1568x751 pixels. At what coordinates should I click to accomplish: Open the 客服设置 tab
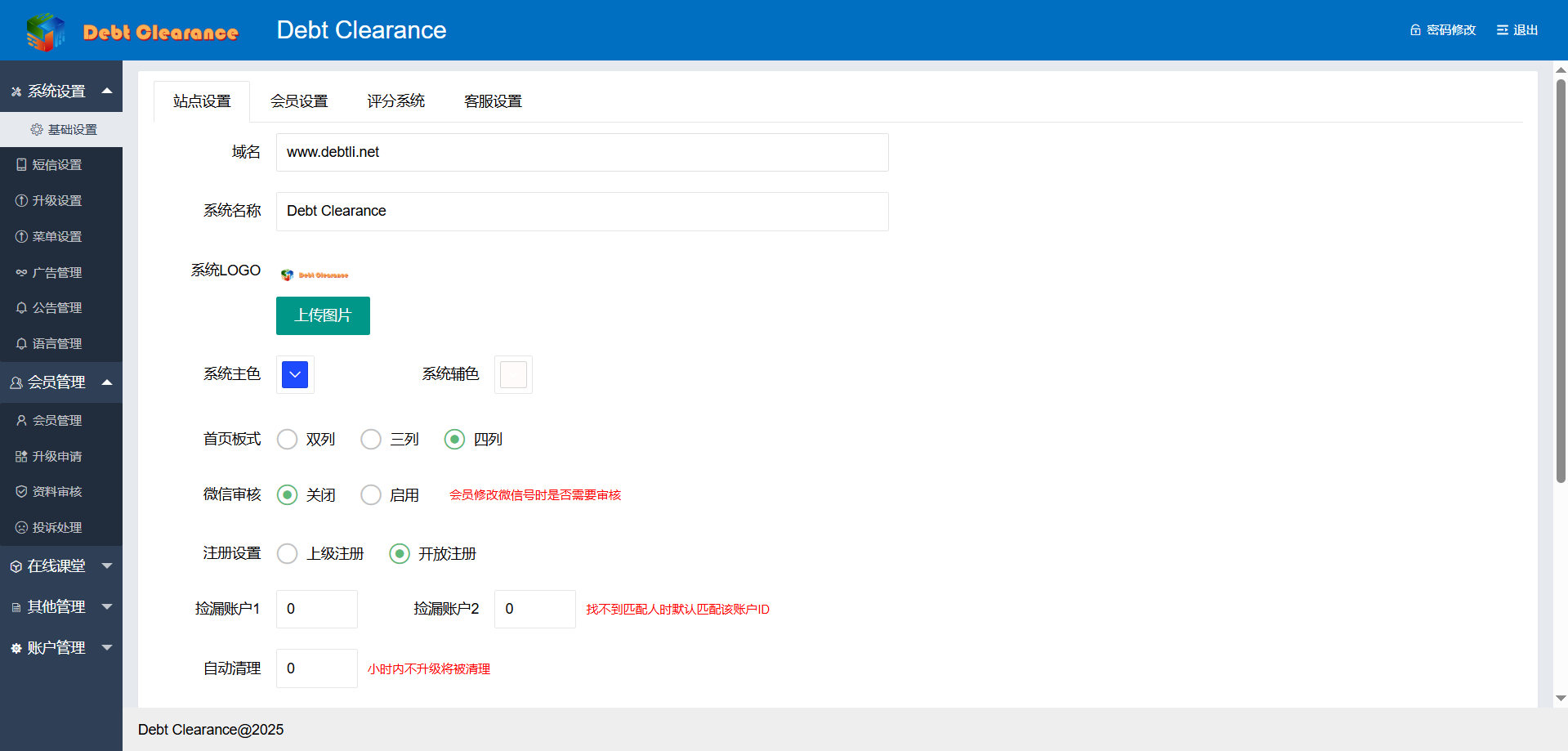point(493,101)
